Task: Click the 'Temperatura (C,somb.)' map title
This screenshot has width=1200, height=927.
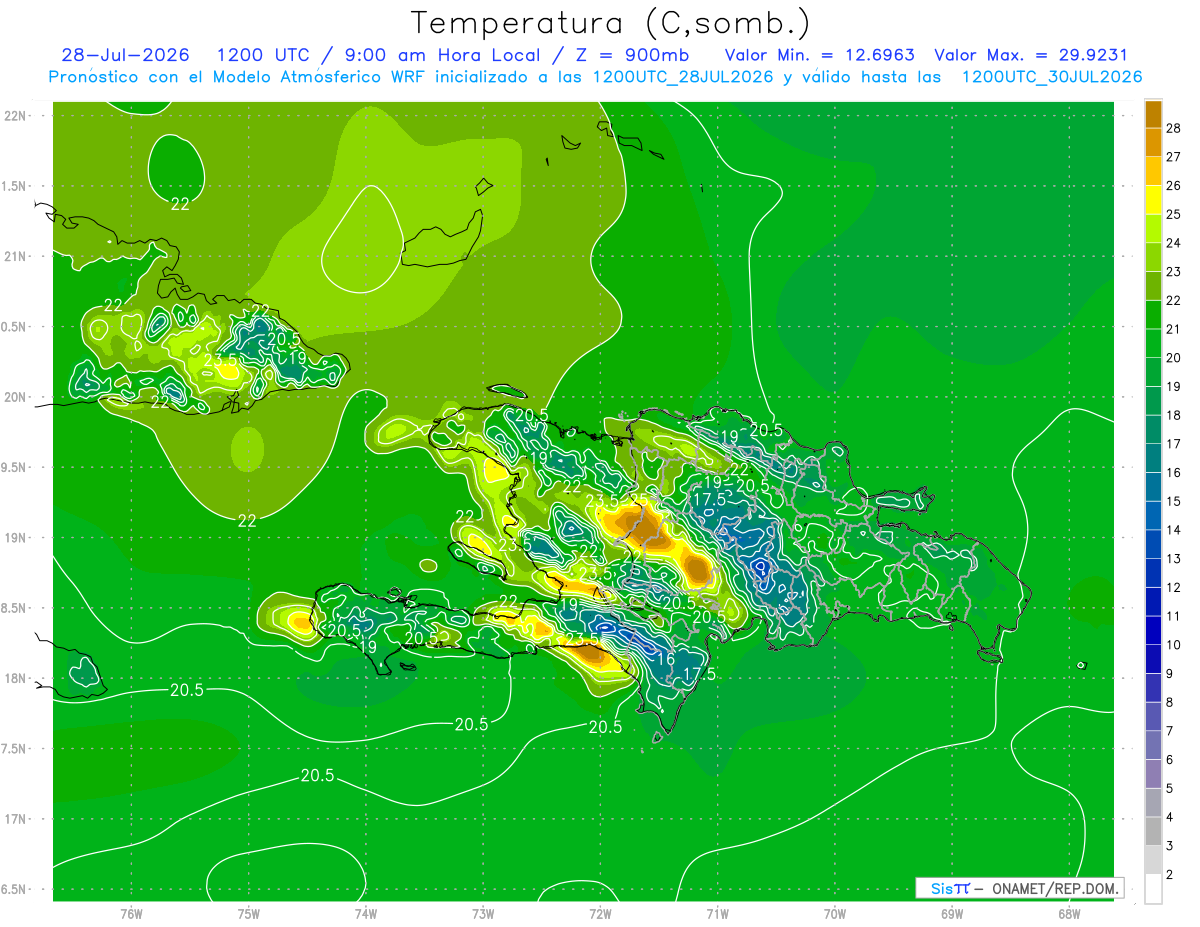Action: 611,22
